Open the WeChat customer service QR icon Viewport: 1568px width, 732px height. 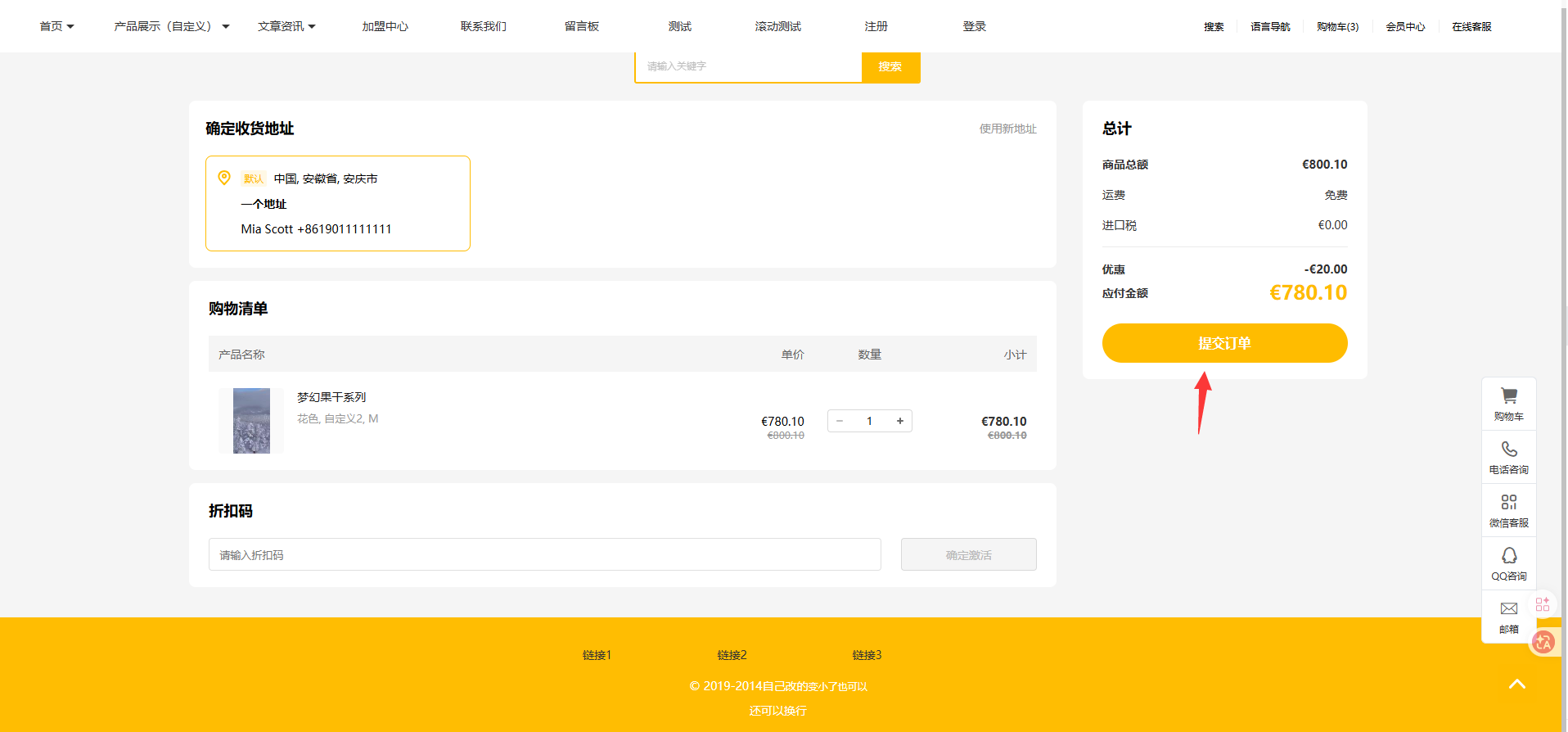pyautogui.click(x=1508, y=503)
